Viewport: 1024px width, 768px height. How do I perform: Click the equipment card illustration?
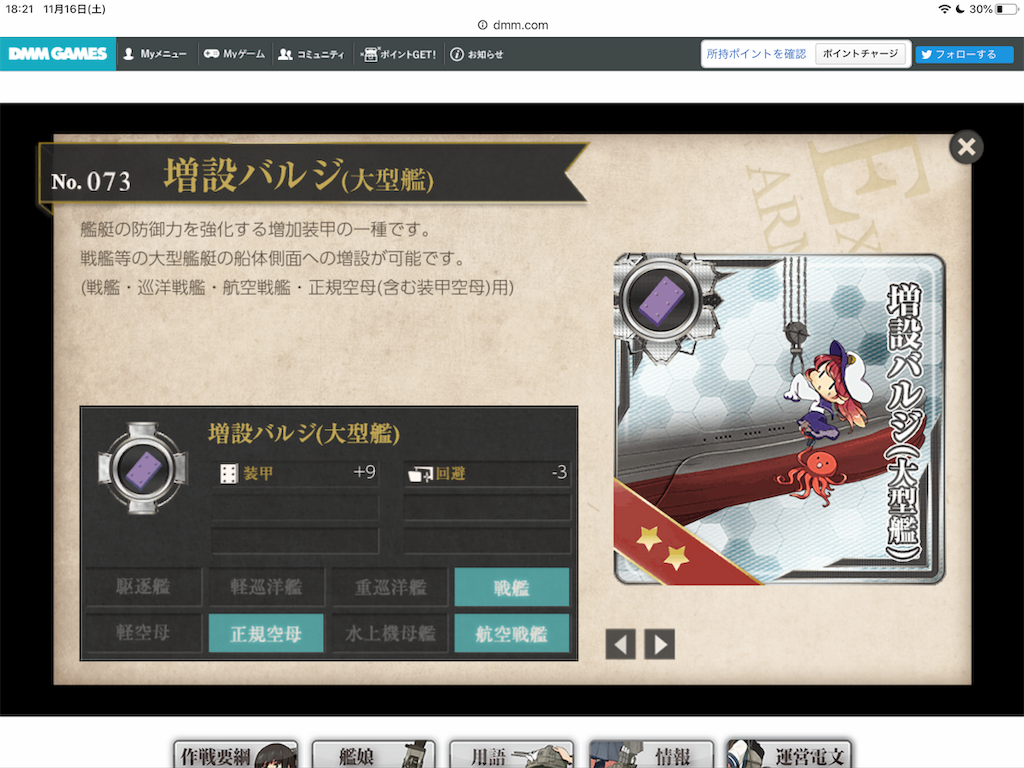pyautogui.click(x=779, y=419)
